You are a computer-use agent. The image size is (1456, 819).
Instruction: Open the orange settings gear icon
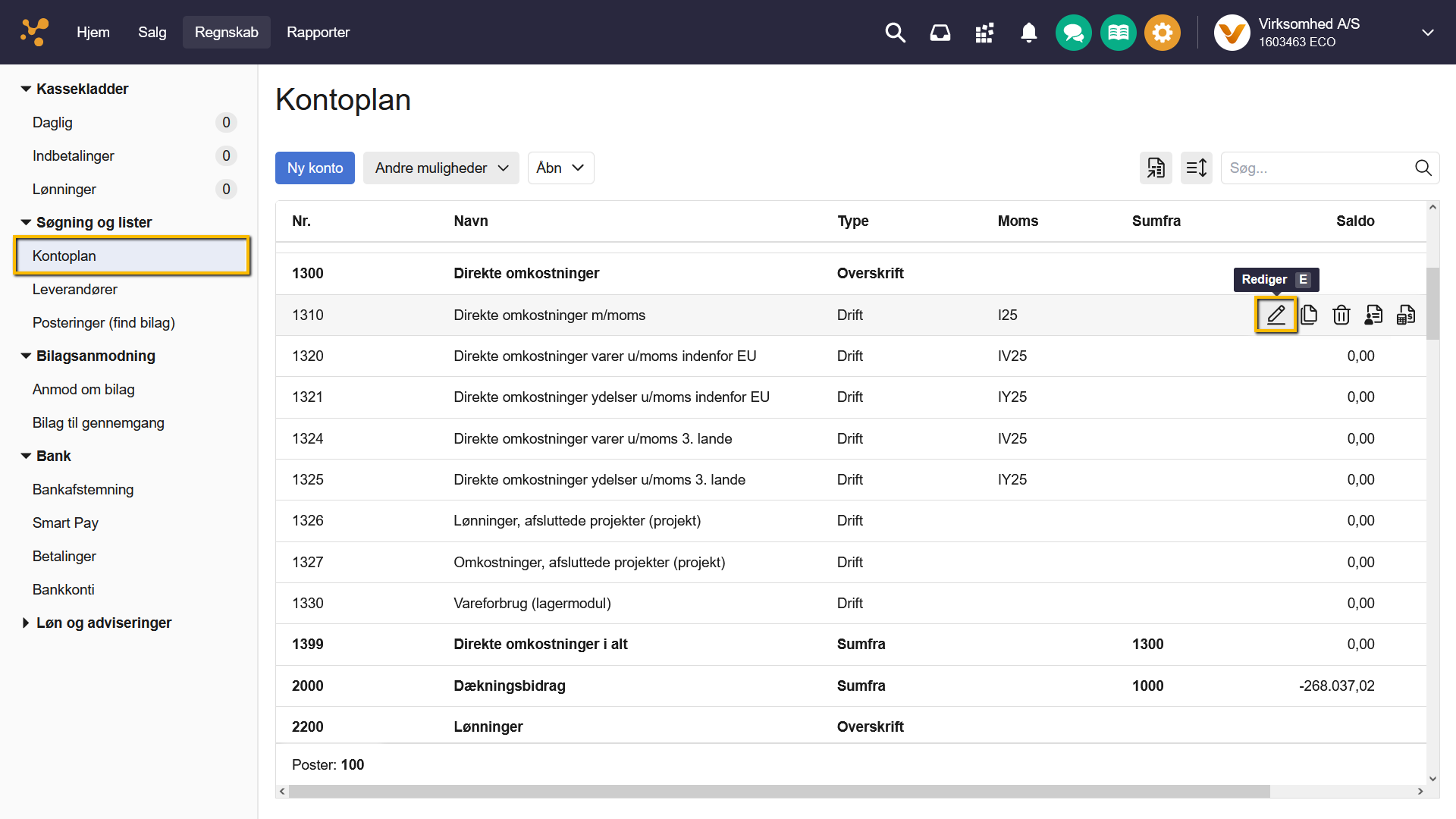(x=1162, y=33)
